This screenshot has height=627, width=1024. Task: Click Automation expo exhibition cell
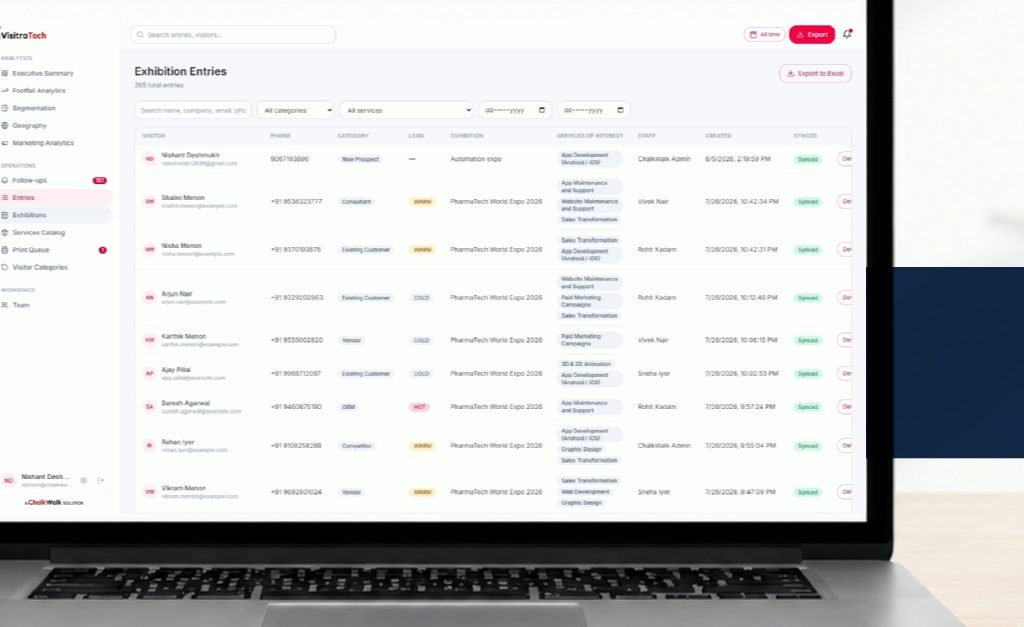[x=475, y=159]
